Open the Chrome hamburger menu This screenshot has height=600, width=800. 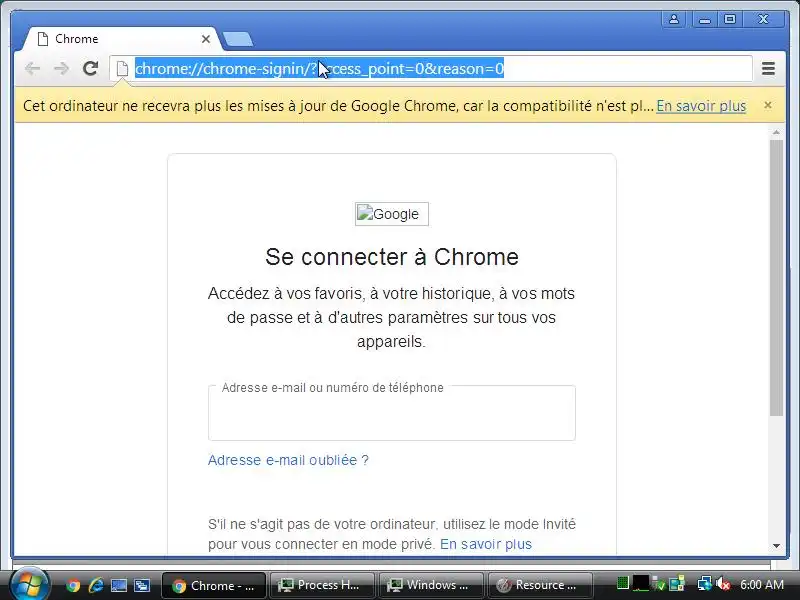coord(768,68)
